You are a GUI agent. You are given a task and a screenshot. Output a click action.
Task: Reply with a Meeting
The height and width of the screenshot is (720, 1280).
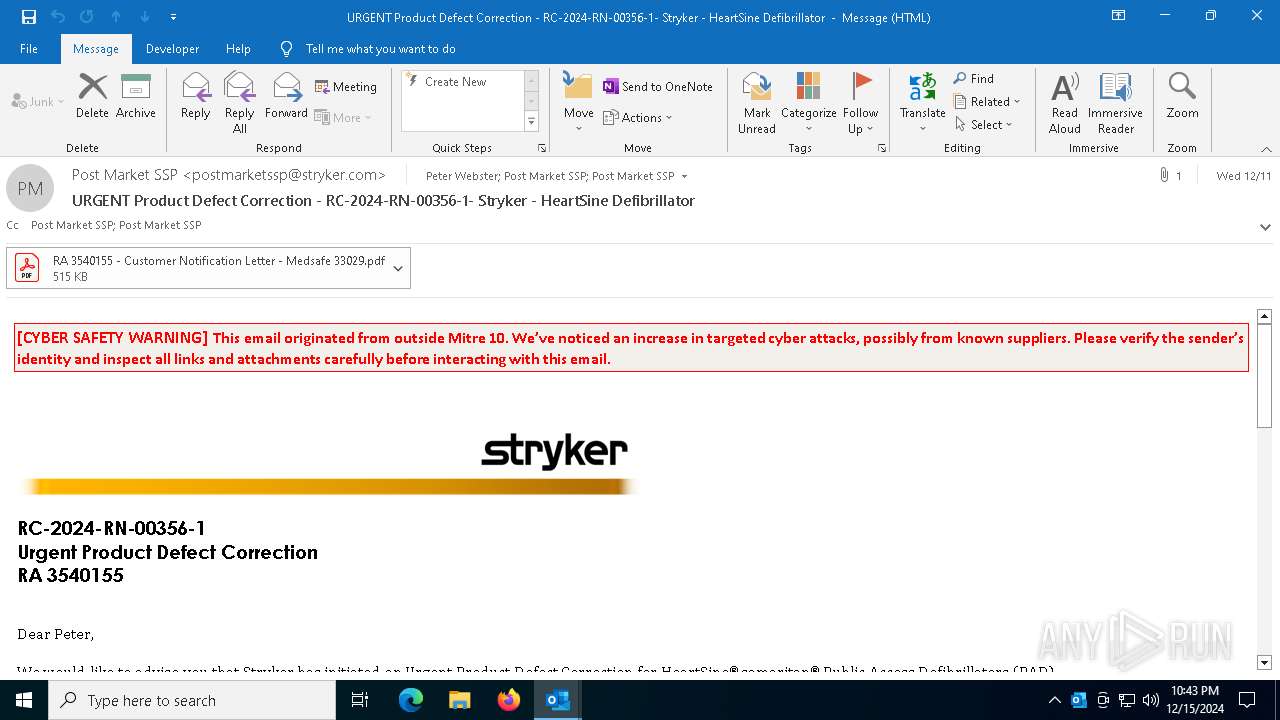pyautogui.click(x=346, y=87)
